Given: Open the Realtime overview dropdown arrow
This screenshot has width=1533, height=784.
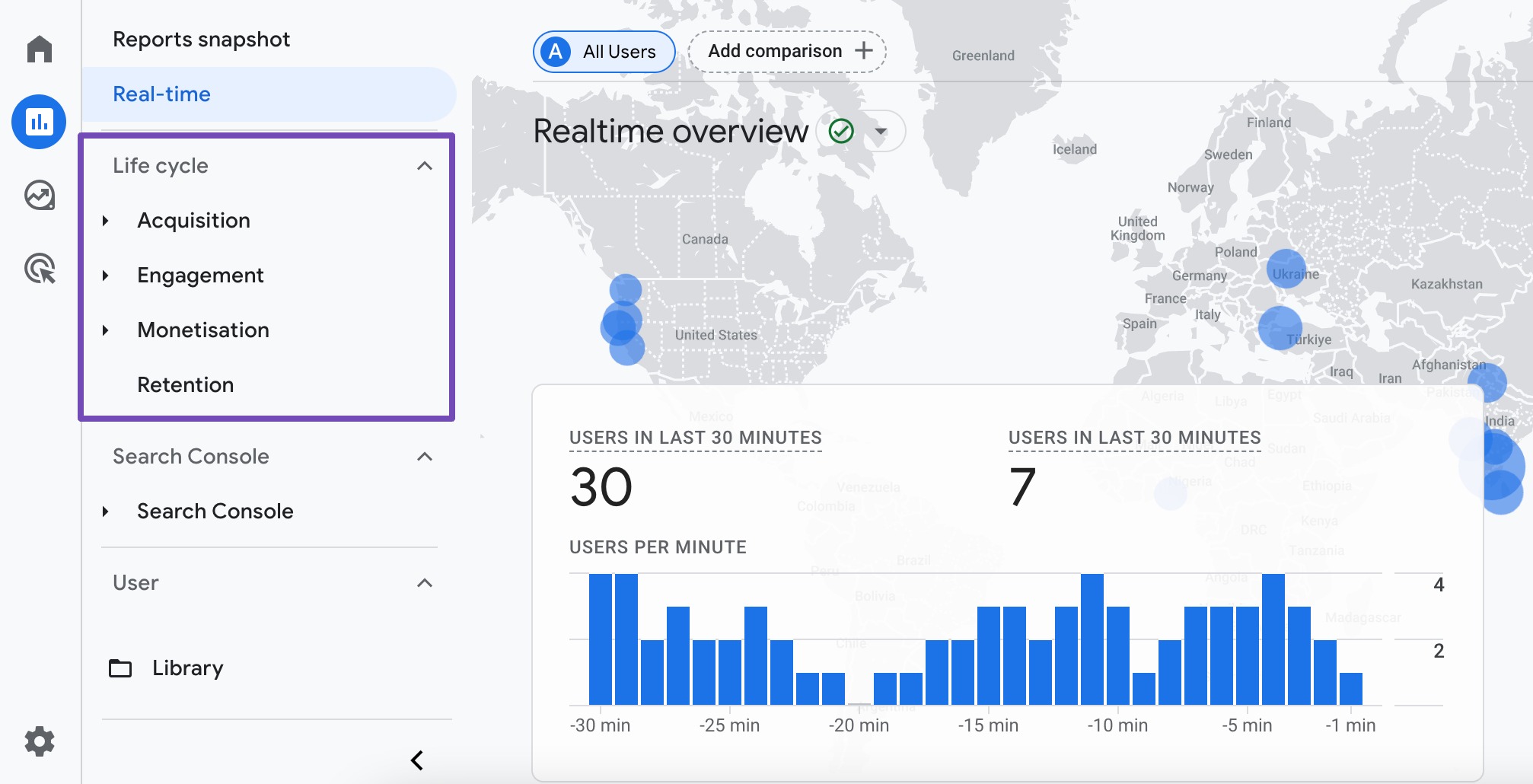Looking at the screenshot, I should pos(881,131).
